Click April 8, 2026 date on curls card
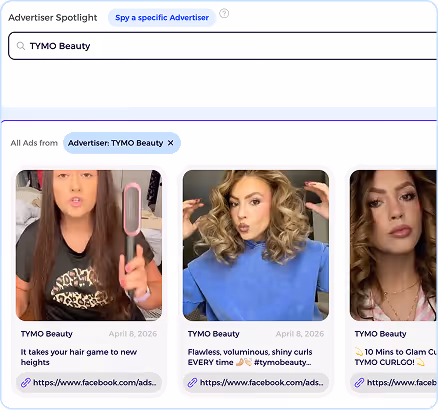Viewport: 438px width, 410px height. point(300,334)
